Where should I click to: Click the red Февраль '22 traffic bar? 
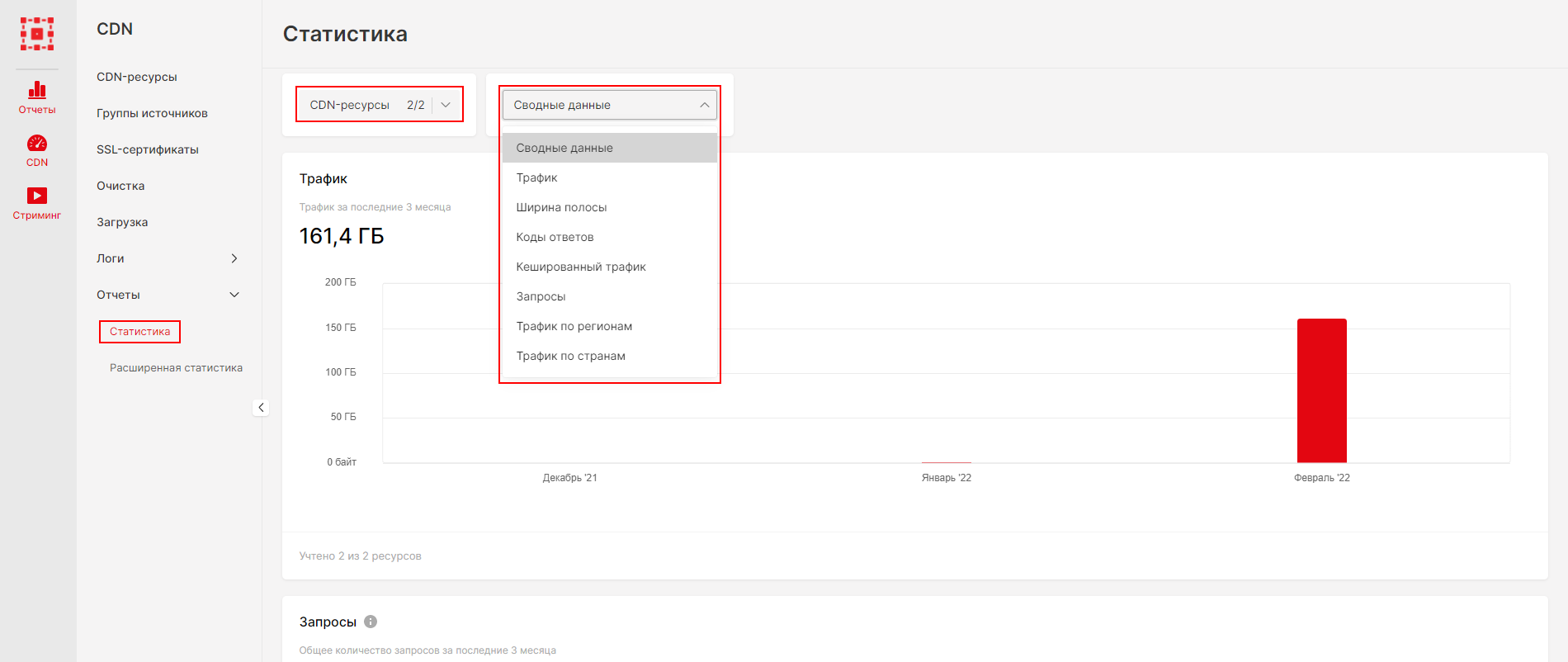[x=1321, y=390]
